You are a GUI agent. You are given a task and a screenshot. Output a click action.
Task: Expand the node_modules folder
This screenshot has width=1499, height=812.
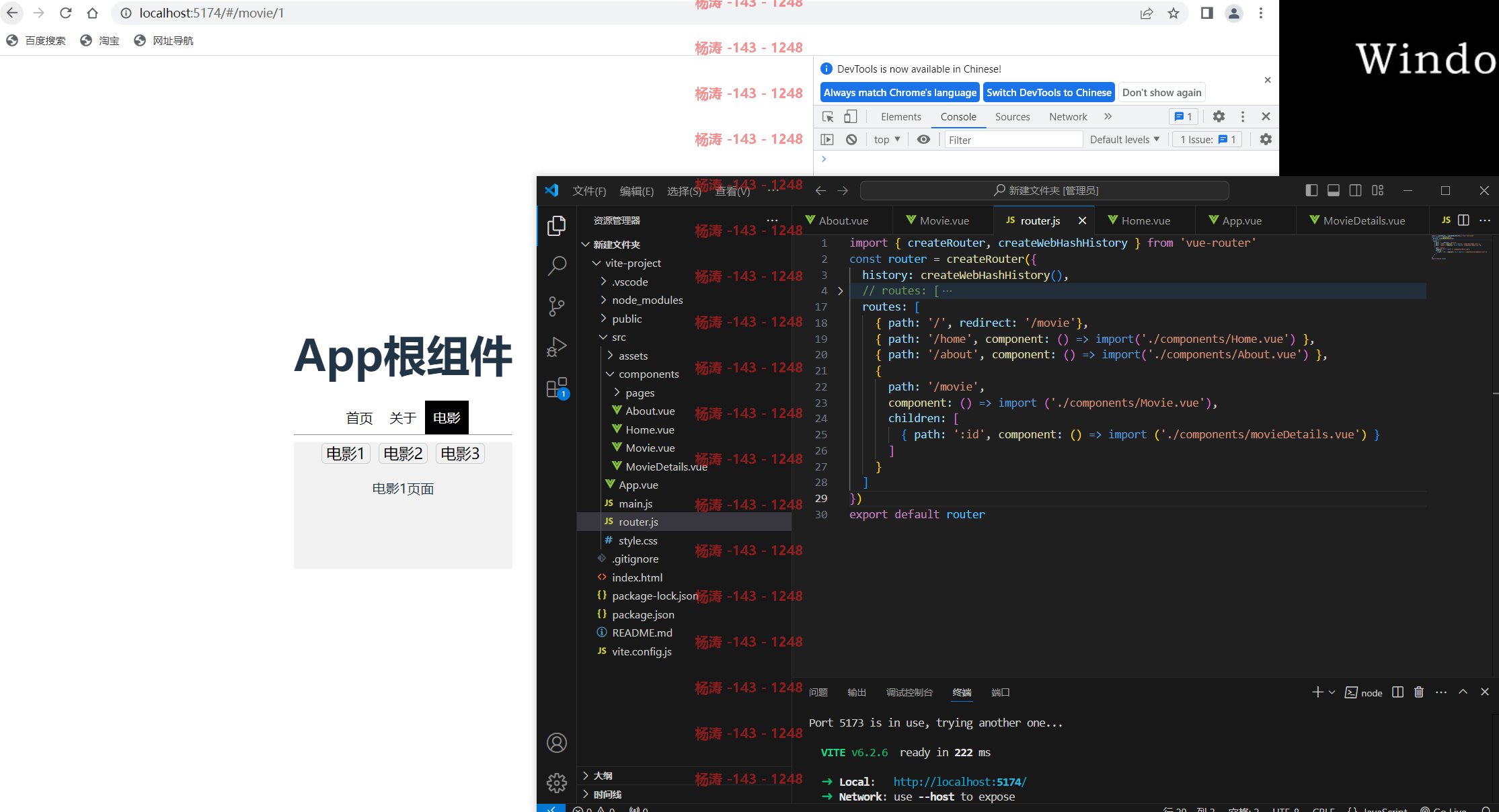pos(603,300)
